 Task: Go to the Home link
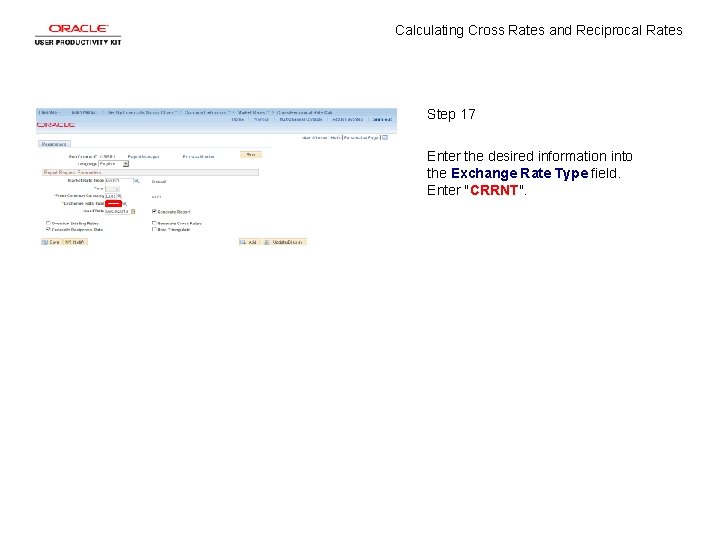click(237, 119)
